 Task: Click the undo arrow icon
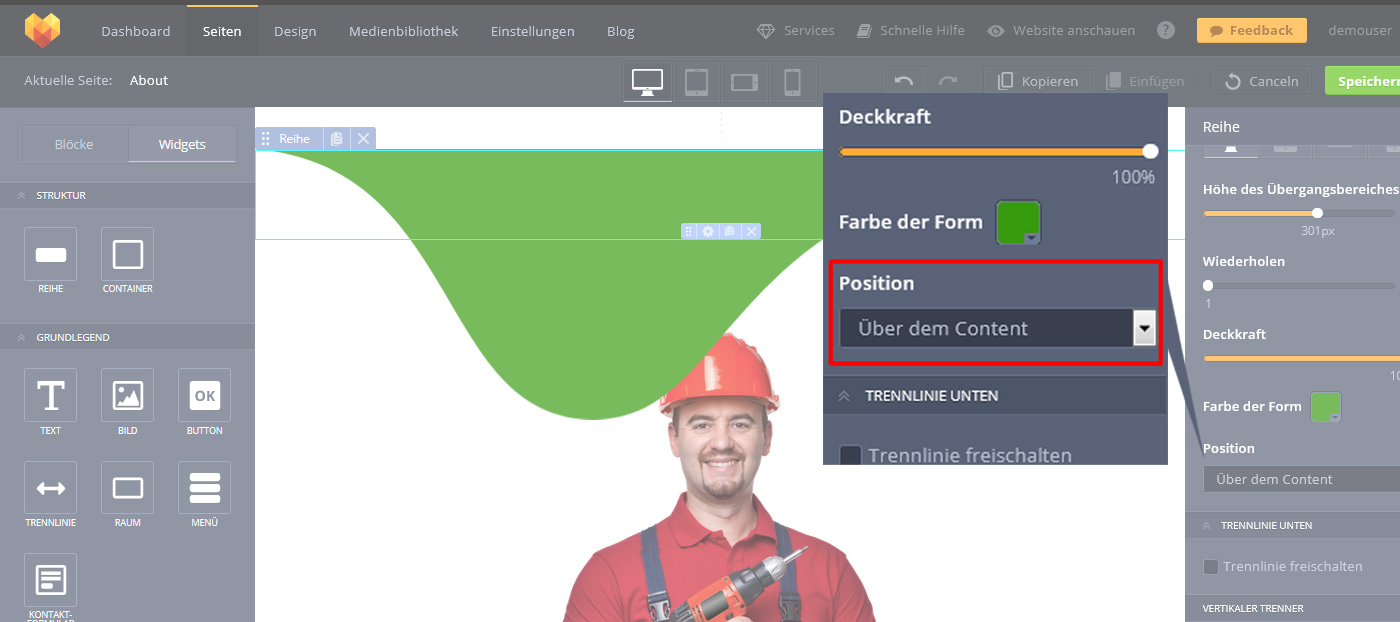click(x=904, y=81)
